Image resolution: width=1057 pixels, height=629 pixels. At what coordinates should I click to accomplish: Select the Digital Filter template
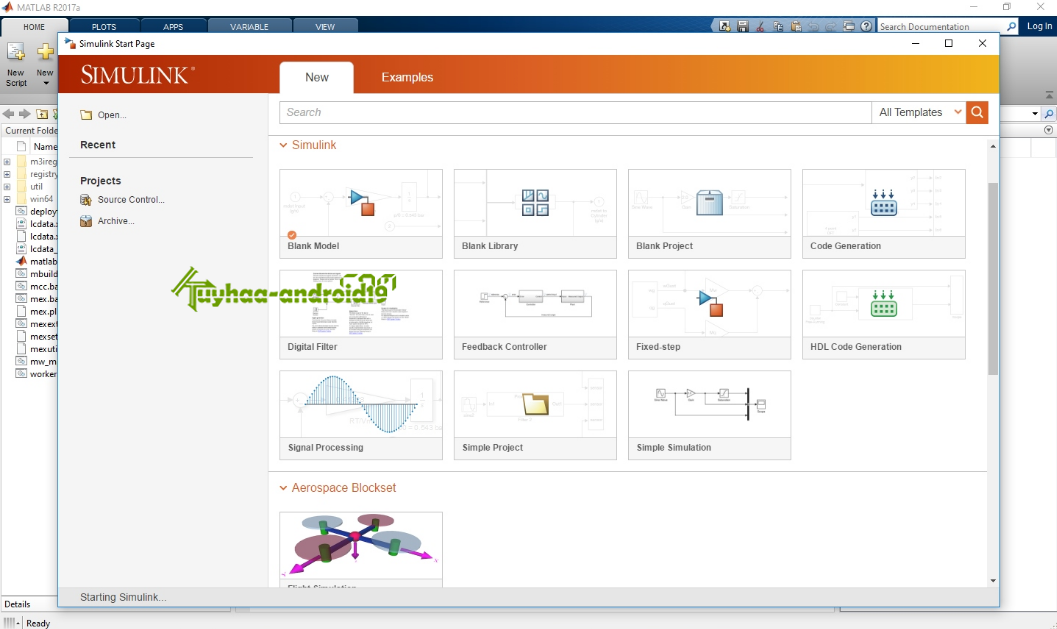[x=361, y=315]
